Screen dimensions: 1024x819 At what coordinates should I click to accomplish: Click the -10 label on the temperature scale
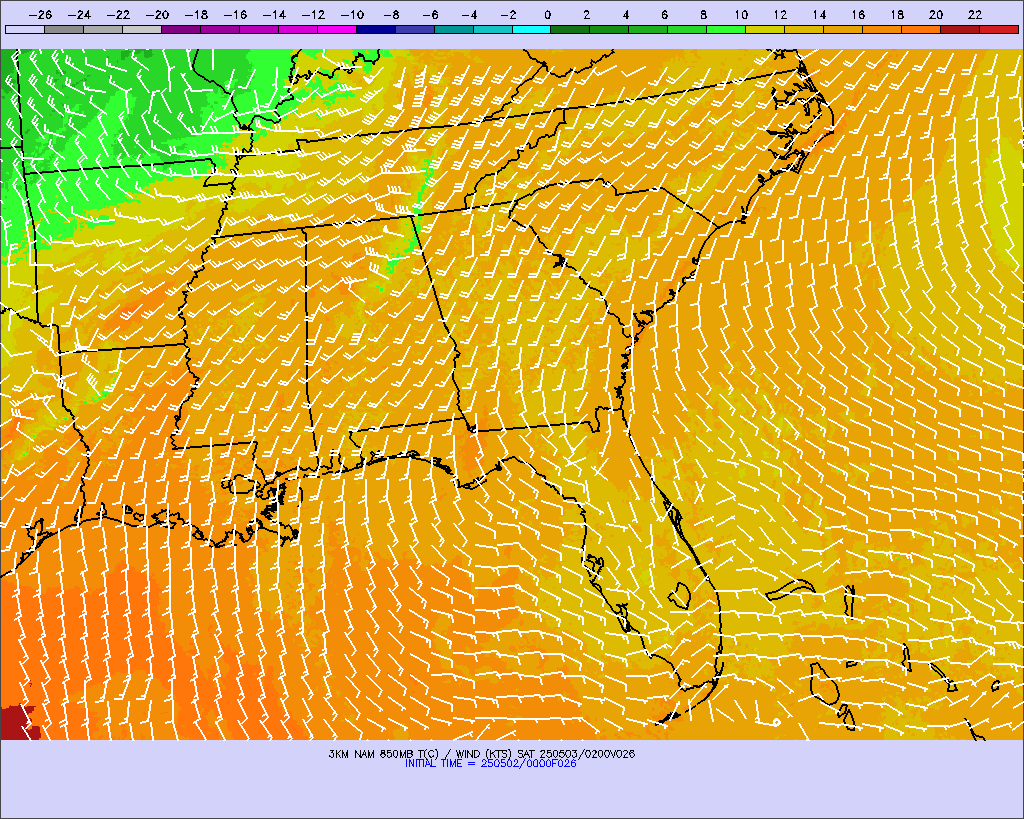point(353,15)
